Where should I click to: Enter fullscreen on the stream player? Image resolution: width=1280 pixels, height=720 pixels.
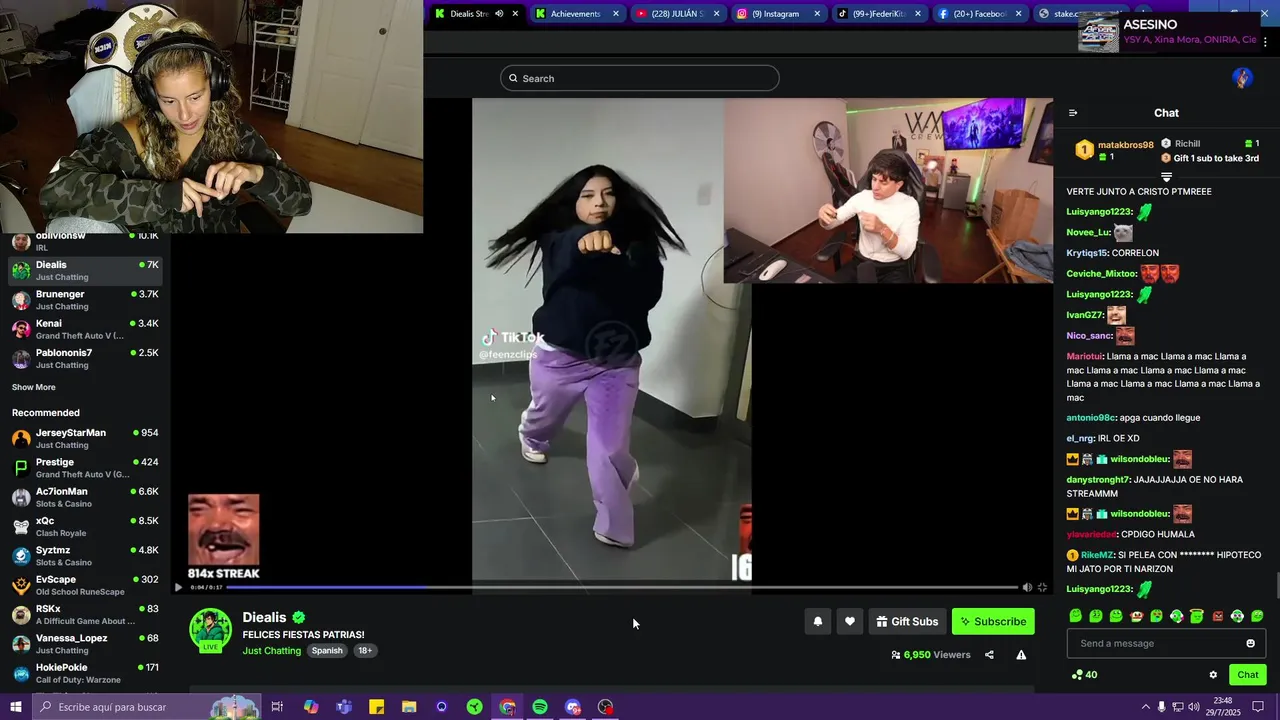click(x=1042, y=587)
